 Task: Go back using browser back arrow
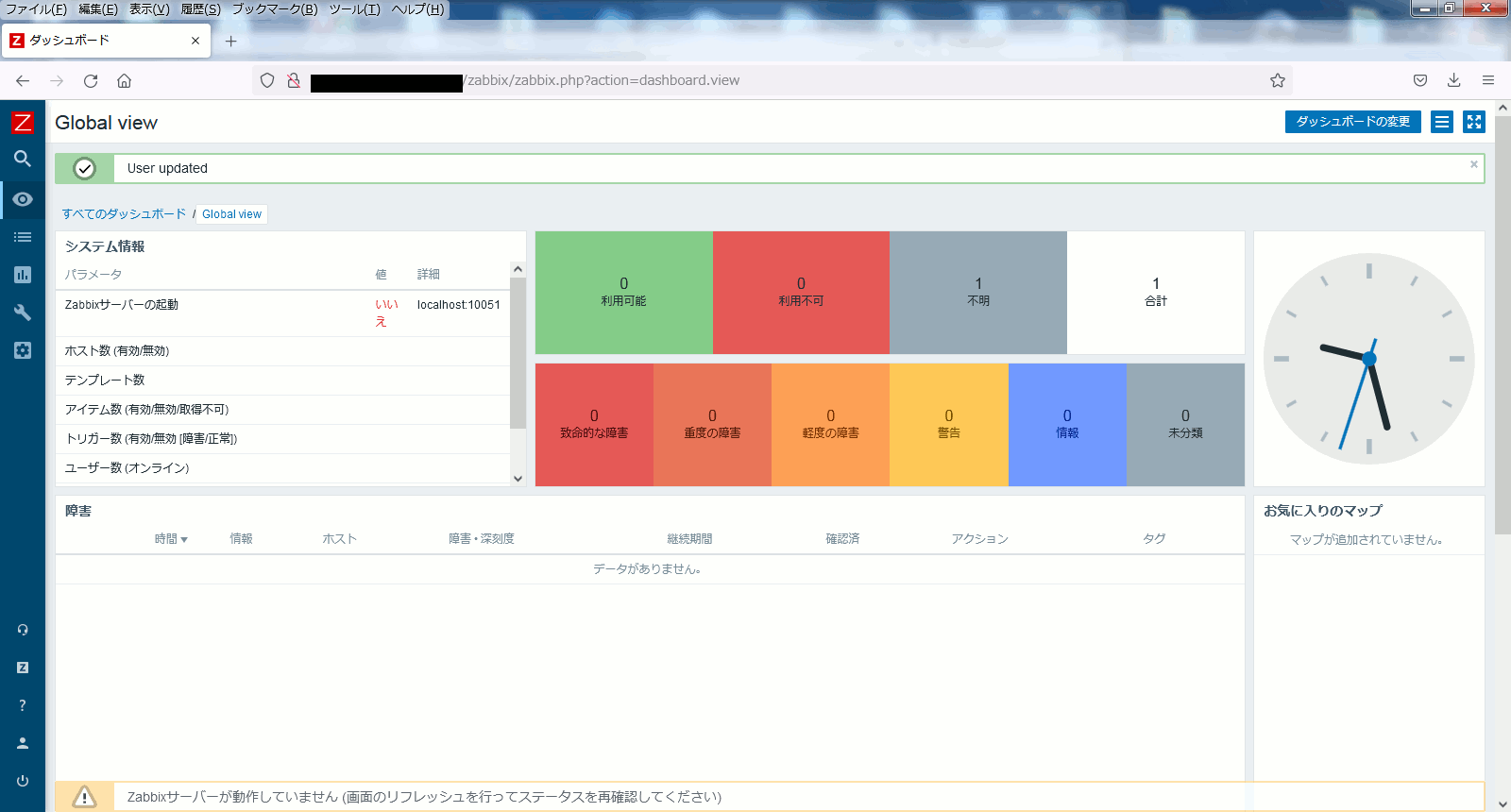[23, 81]
